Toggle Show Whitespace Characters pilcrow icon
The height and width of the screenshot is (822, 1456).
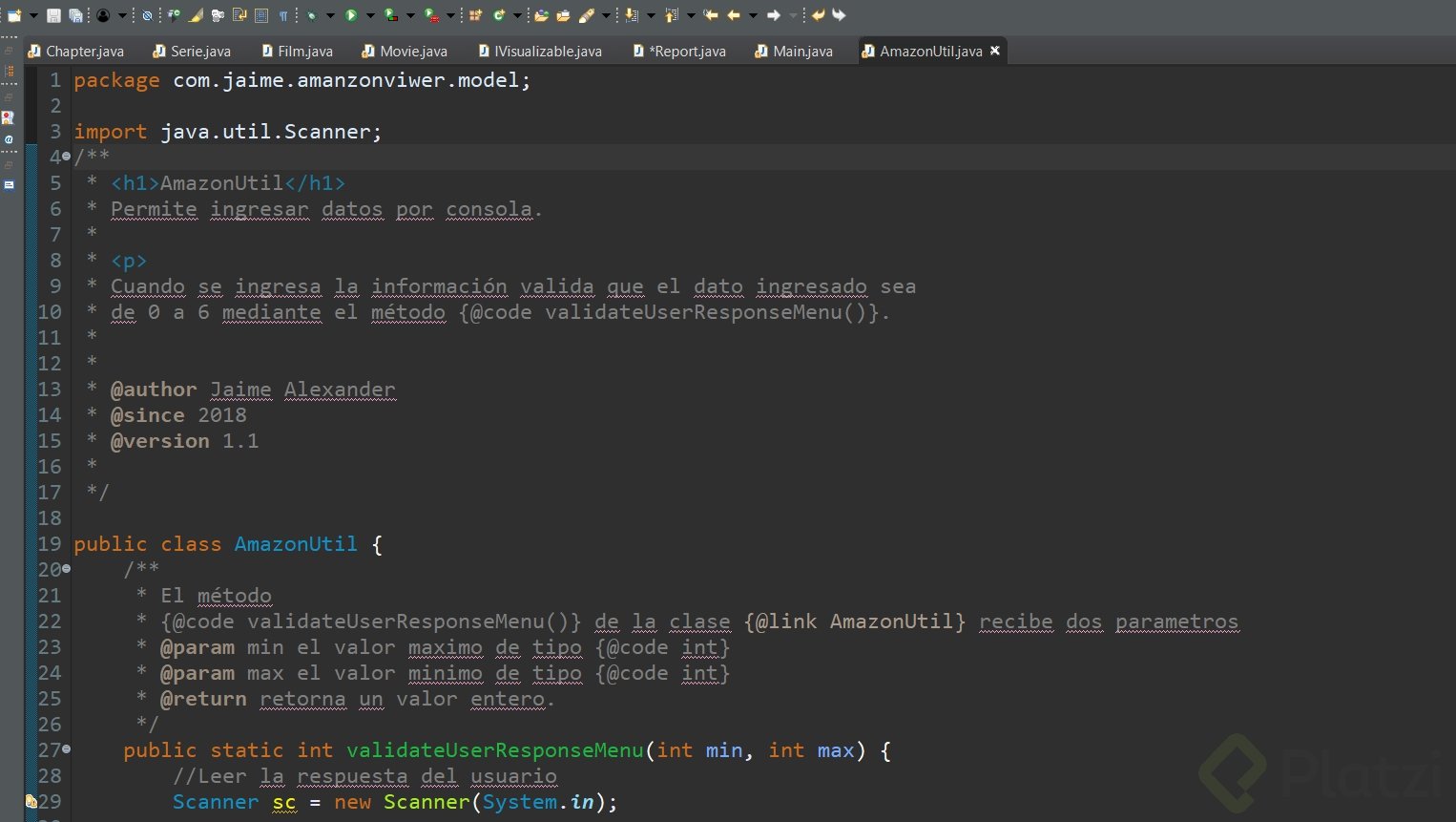tap(283, 15)
